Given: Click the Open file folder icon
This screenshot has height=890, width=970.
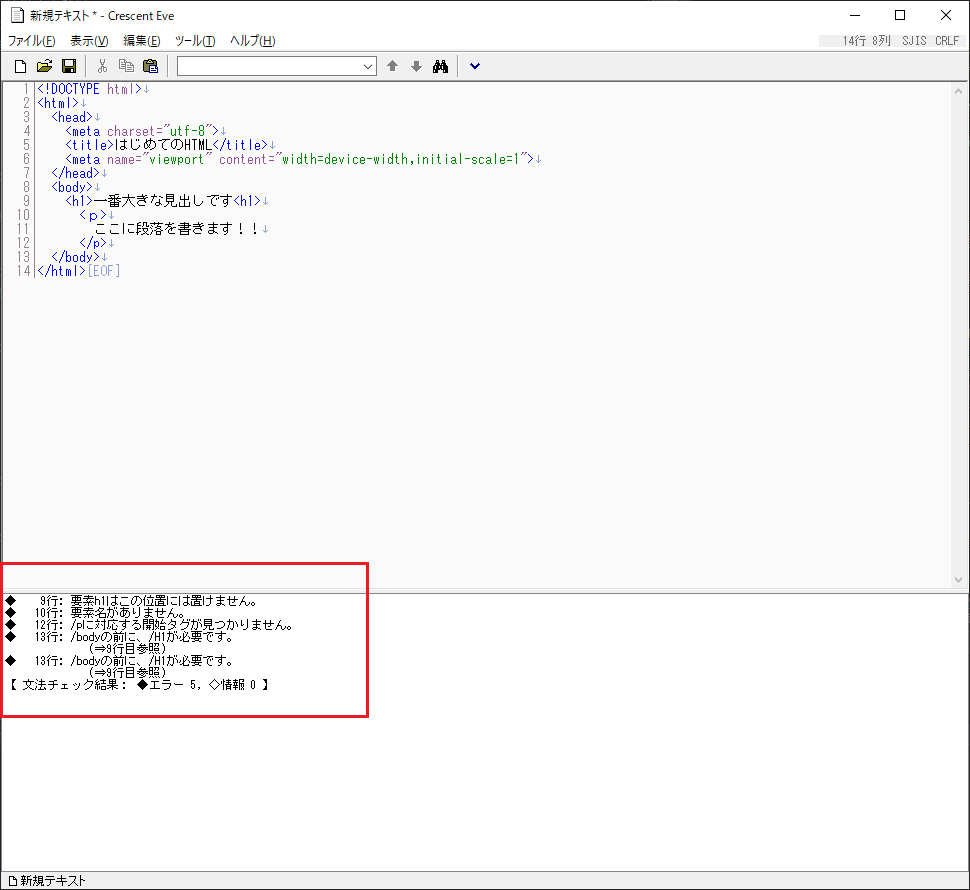Looking at the screenshot, I should 44,66.
